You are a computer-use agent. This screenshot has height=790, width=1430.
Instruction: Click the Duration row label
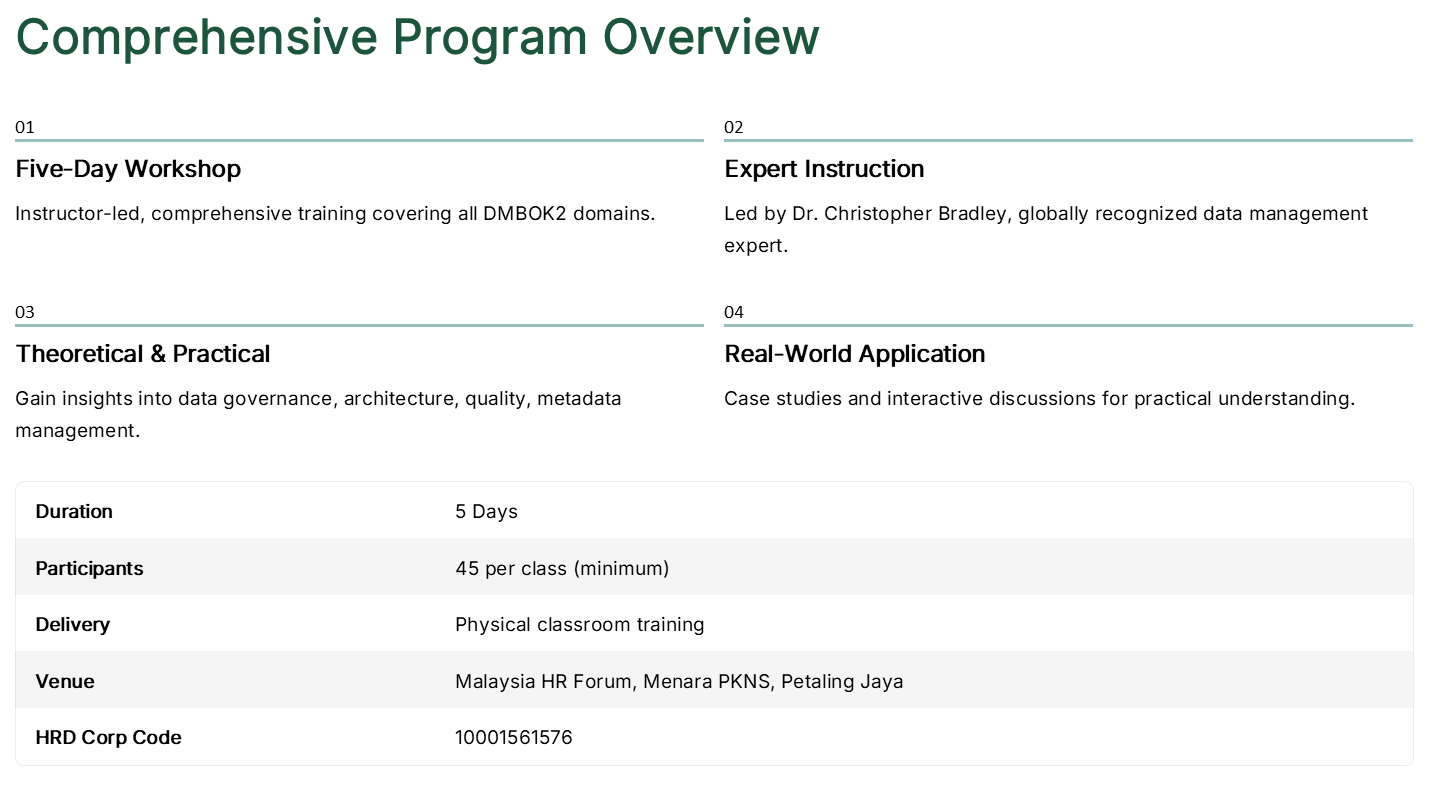[74, 511]
